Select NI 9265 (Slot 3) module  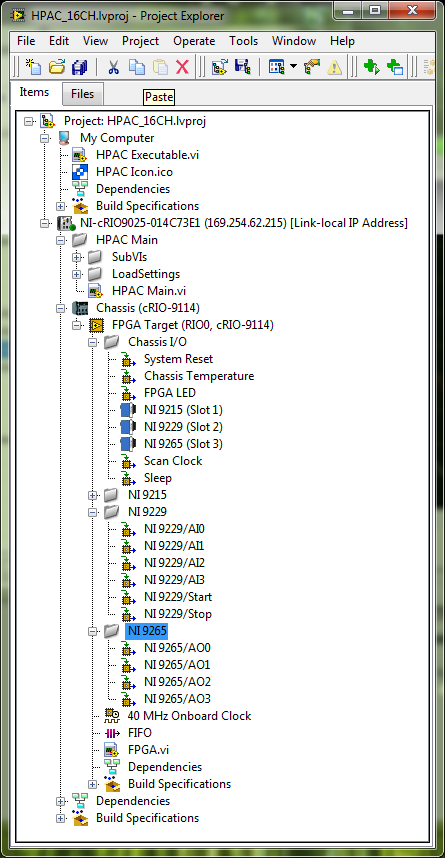pos(183,444)
